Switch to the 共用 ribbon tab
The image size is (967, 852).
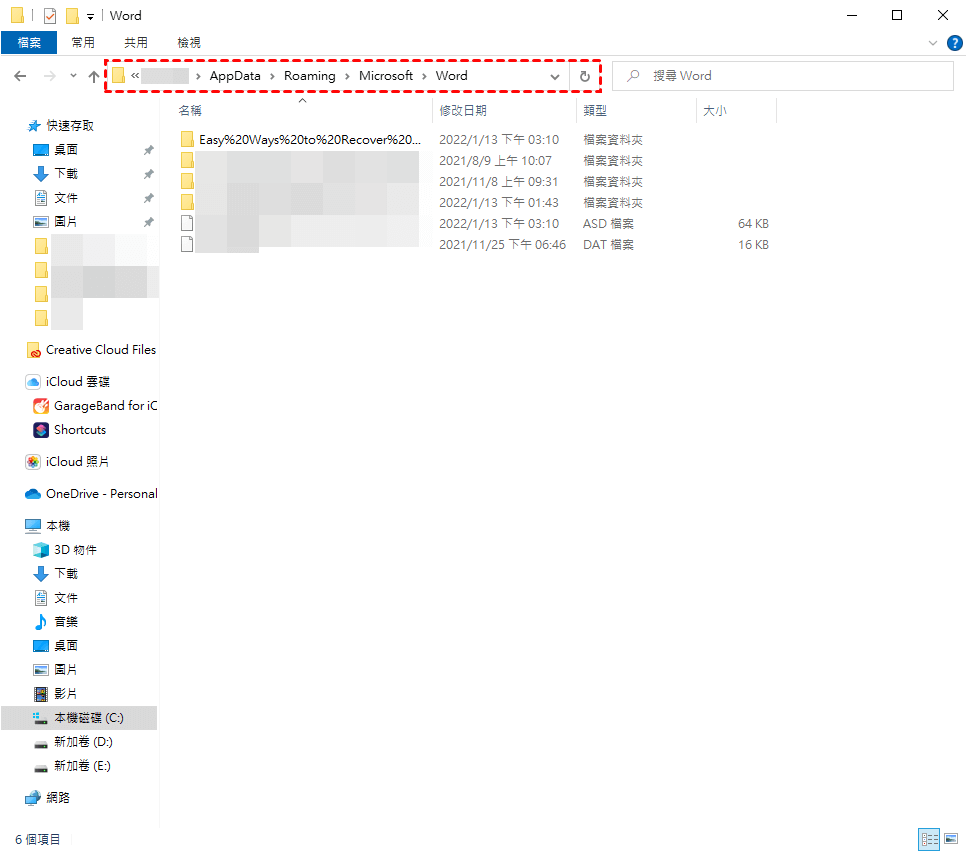pyautogui.click(x=136, y=43)
